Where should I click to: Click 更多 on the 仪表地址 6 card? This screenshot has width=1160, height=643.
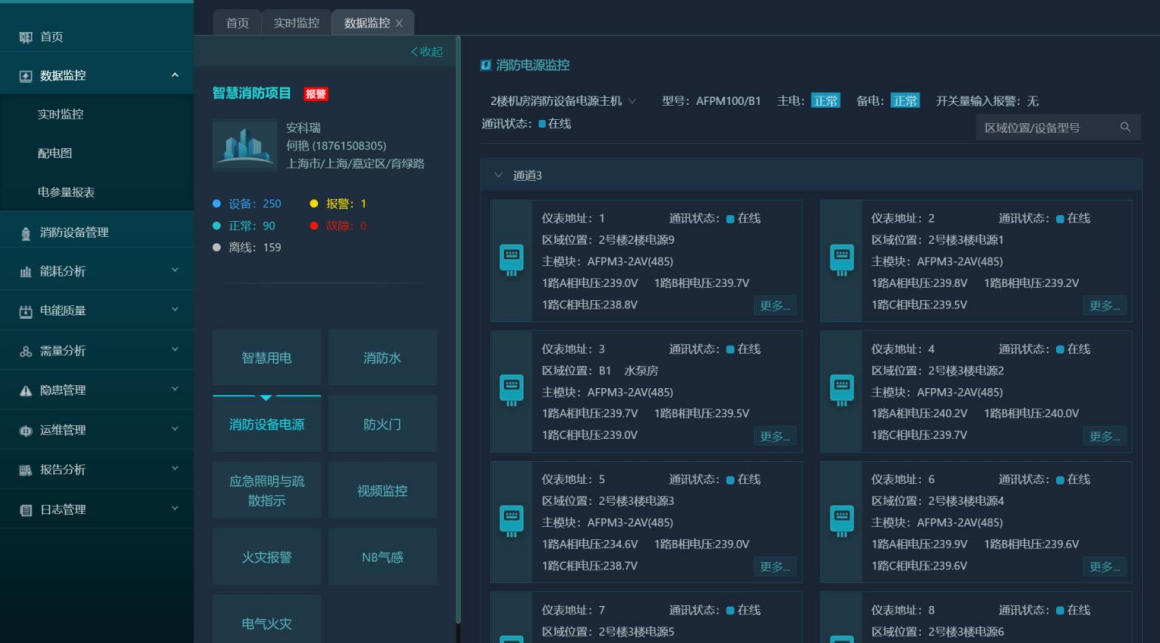pos(1105,567)
